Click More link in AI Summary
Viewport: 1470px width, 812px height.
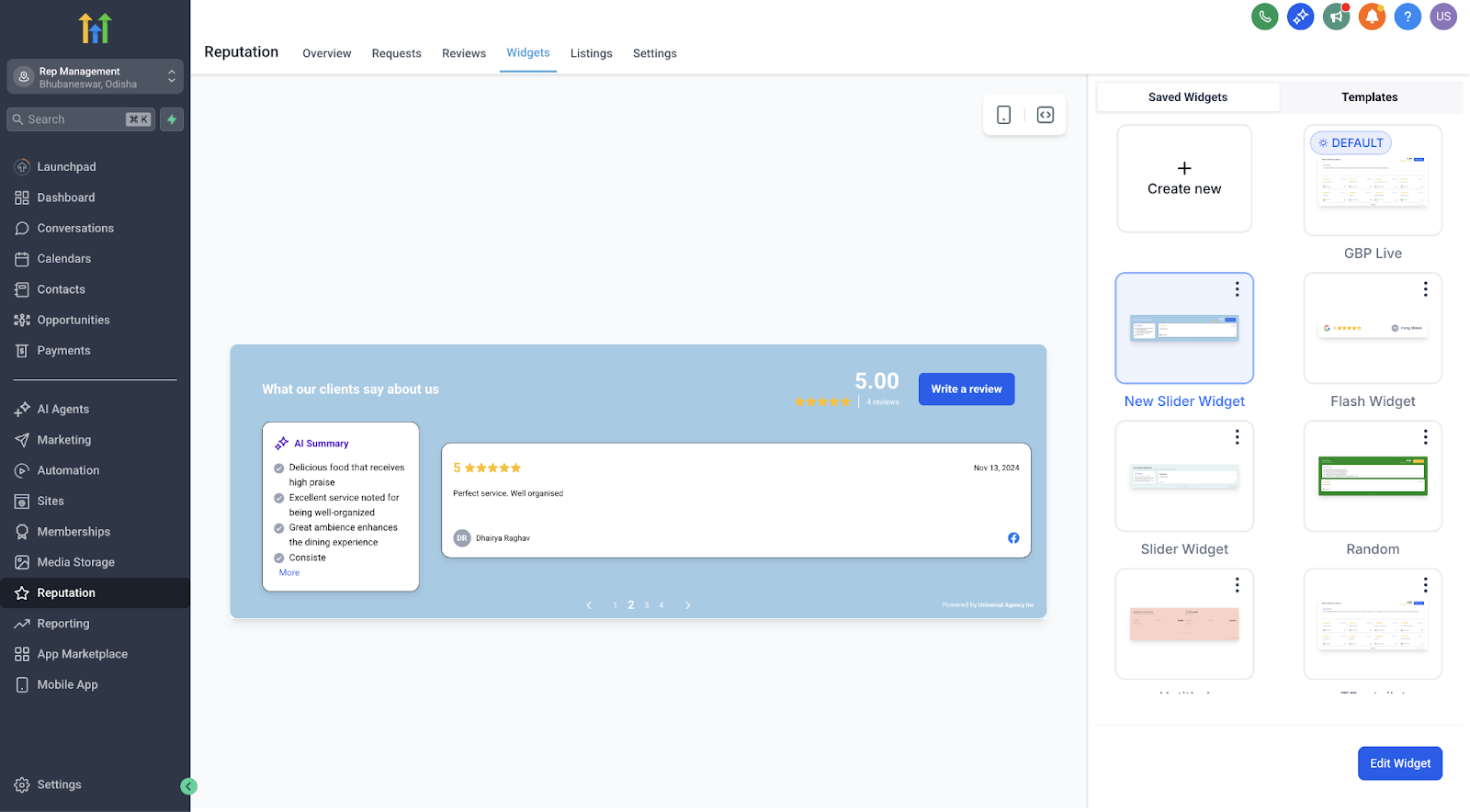click(289, 573)
